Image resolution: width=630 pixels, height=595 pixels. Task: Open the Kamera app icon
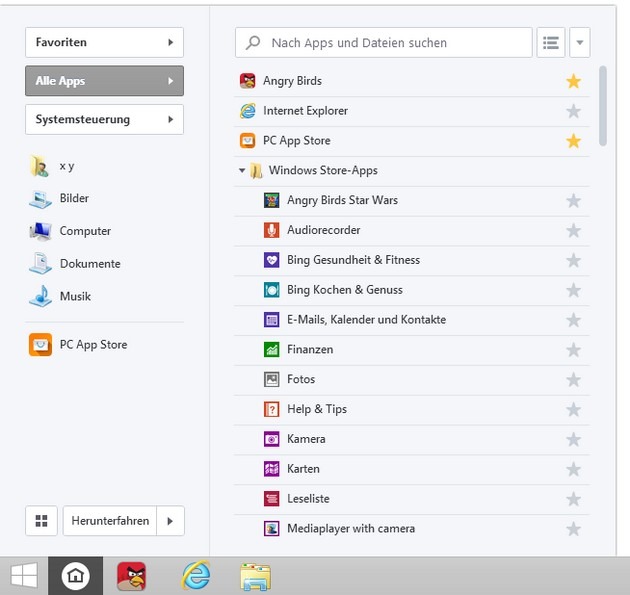tap(272, 439)
